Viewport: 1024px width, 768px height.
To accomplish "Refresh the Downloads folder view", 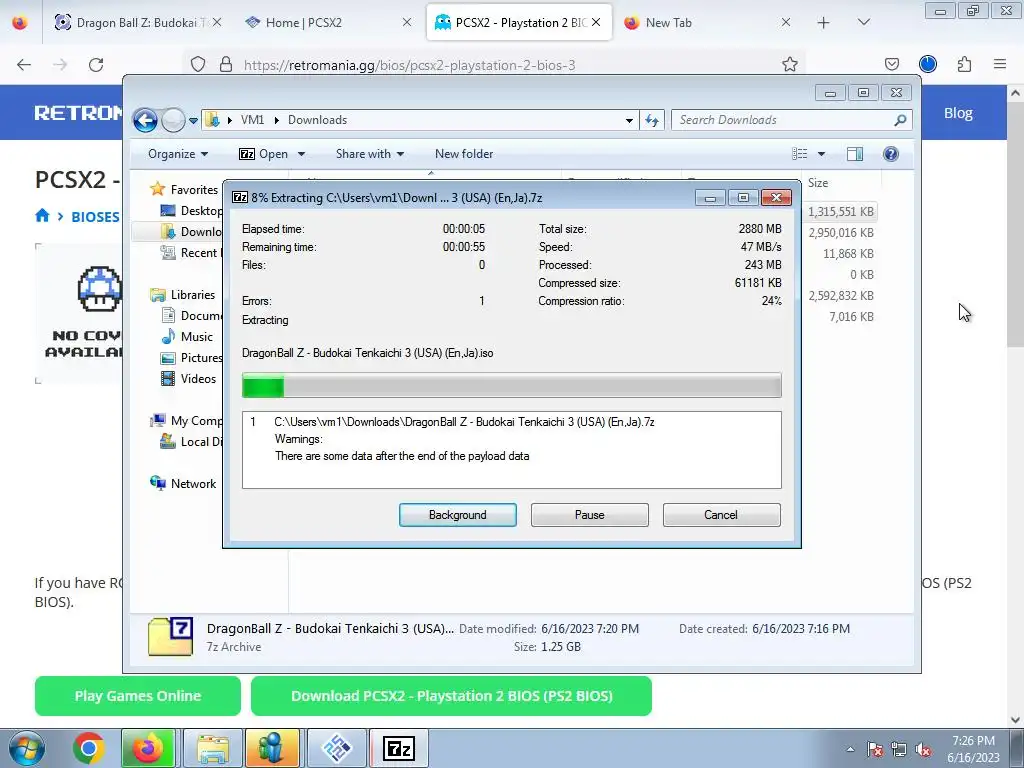I will pos(652,120).
